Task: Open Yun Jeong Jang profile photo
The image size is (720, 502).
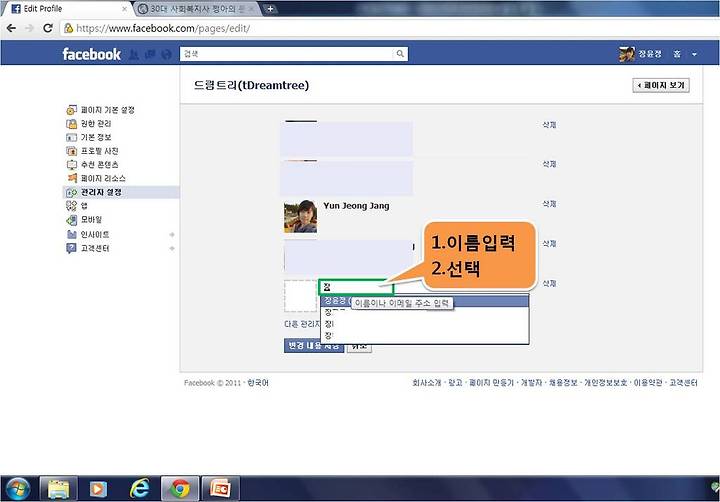Action: [x=300, y=216]
